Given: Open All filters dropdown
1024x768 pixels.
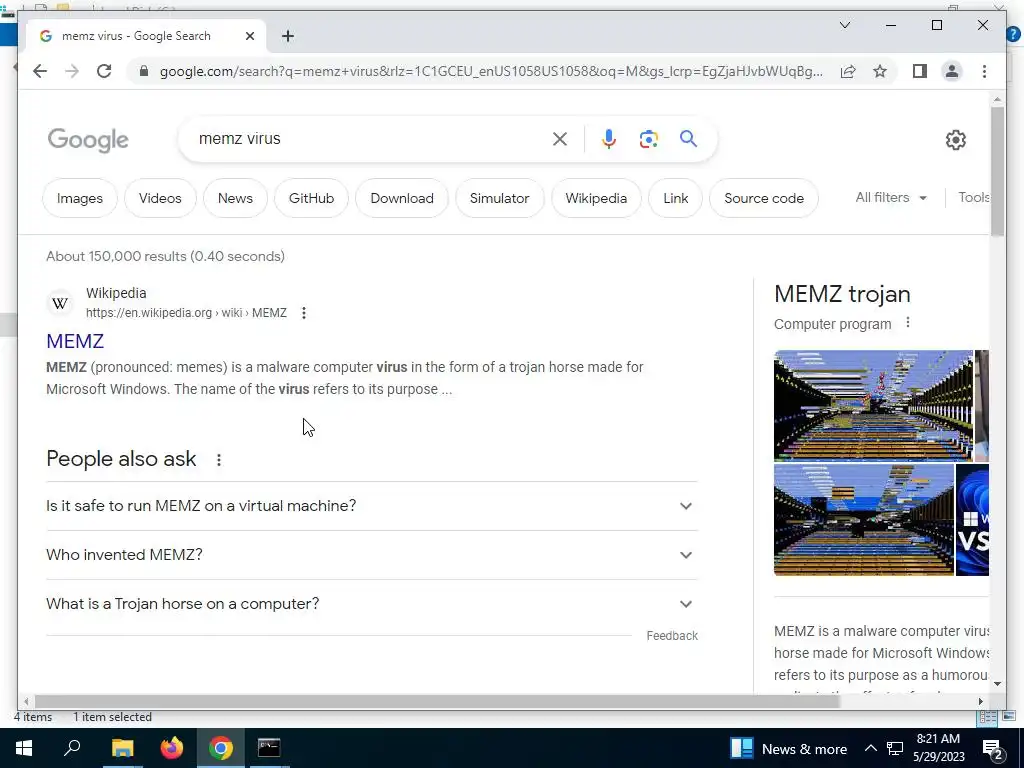Looking at the screenshot, I should click(891, 197).
